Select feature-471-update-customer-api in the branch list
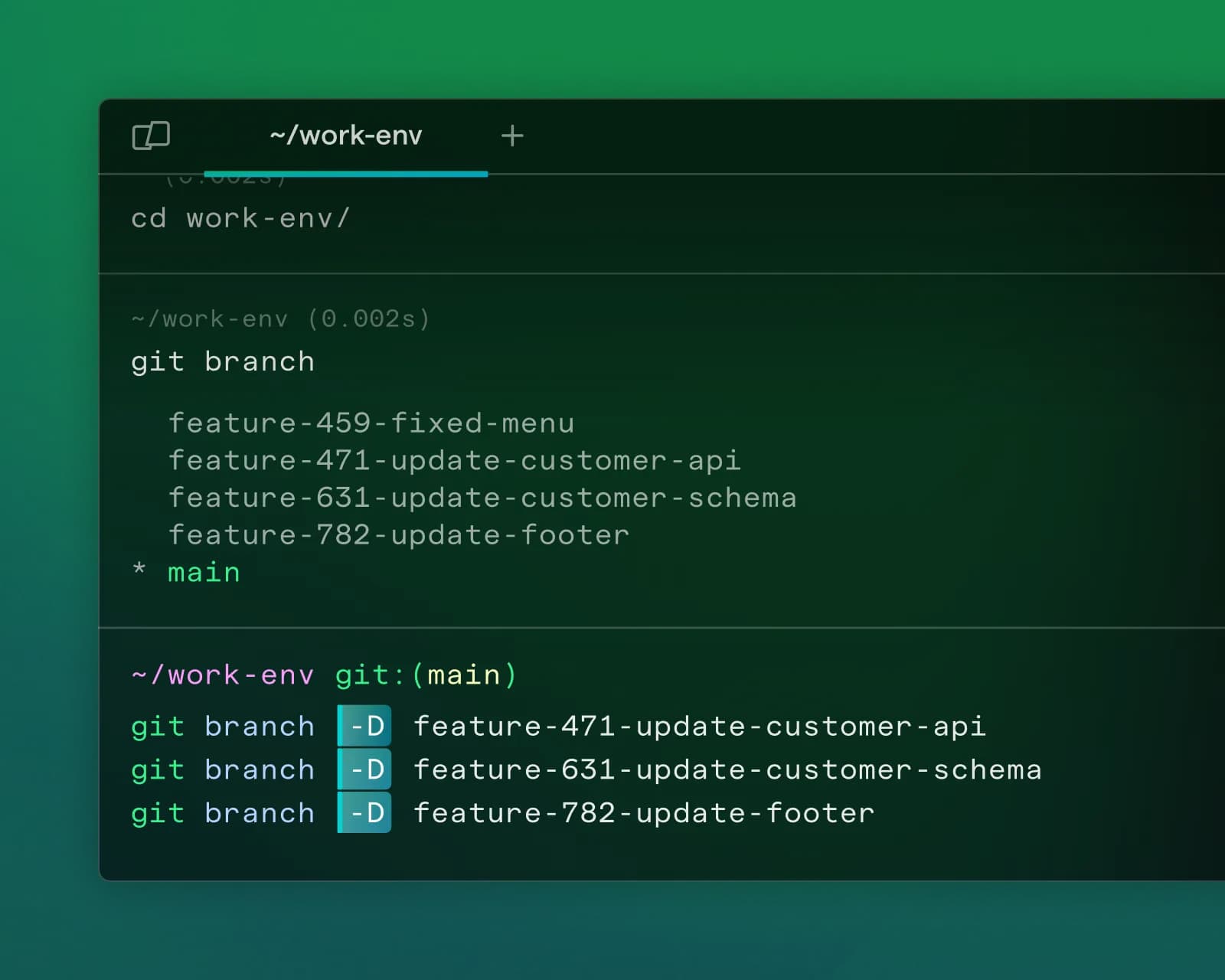Viewport: 1225px width, 980px height. 453,460
